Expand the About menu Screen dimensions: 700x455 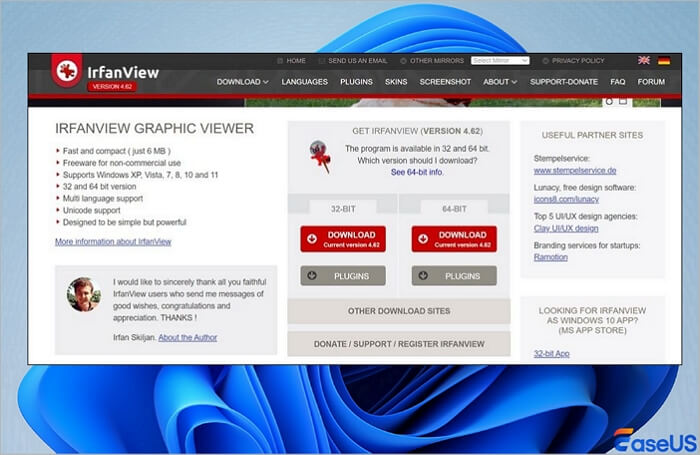[500, 82]
